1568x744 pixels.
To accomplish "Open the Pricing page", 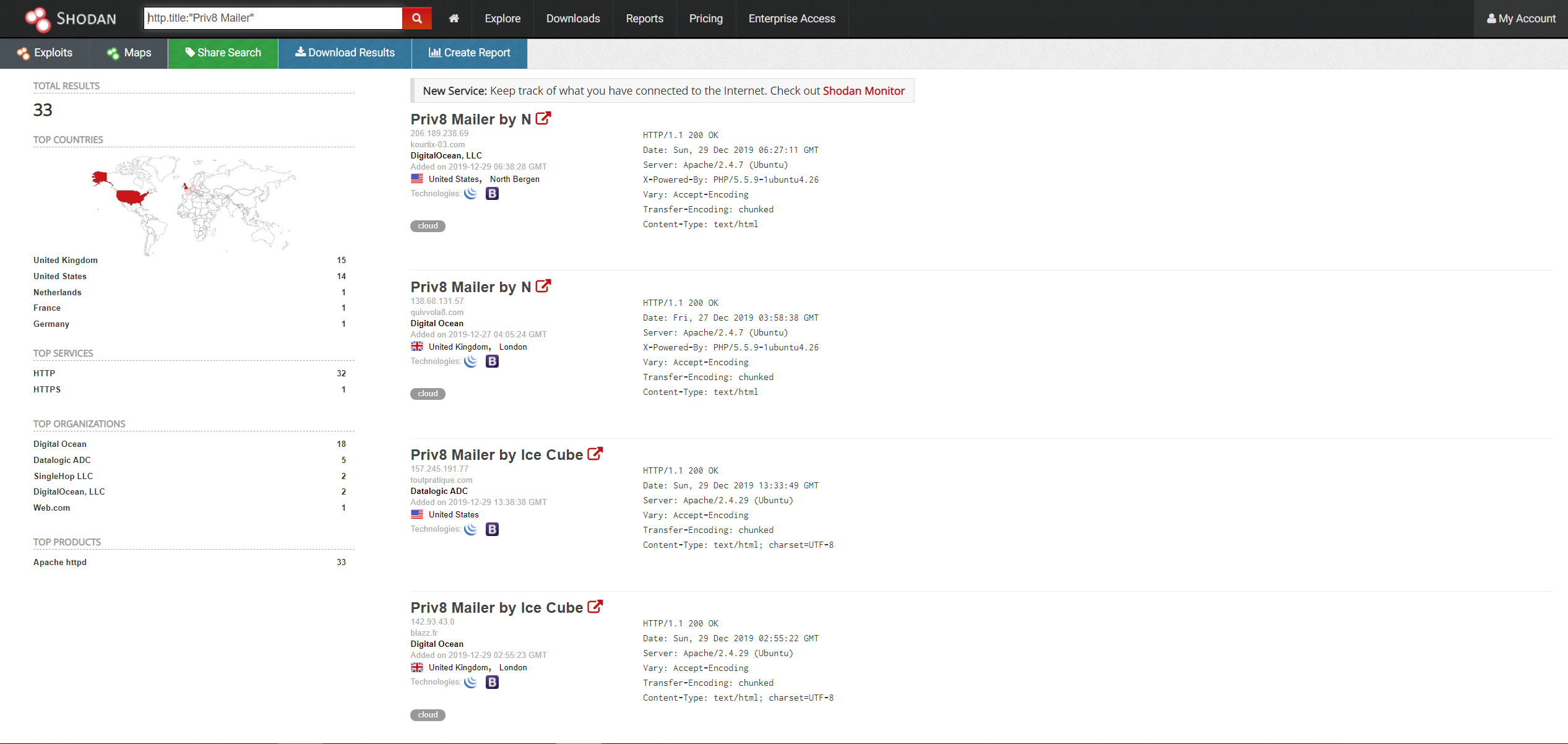I will (x=706, y=19).
